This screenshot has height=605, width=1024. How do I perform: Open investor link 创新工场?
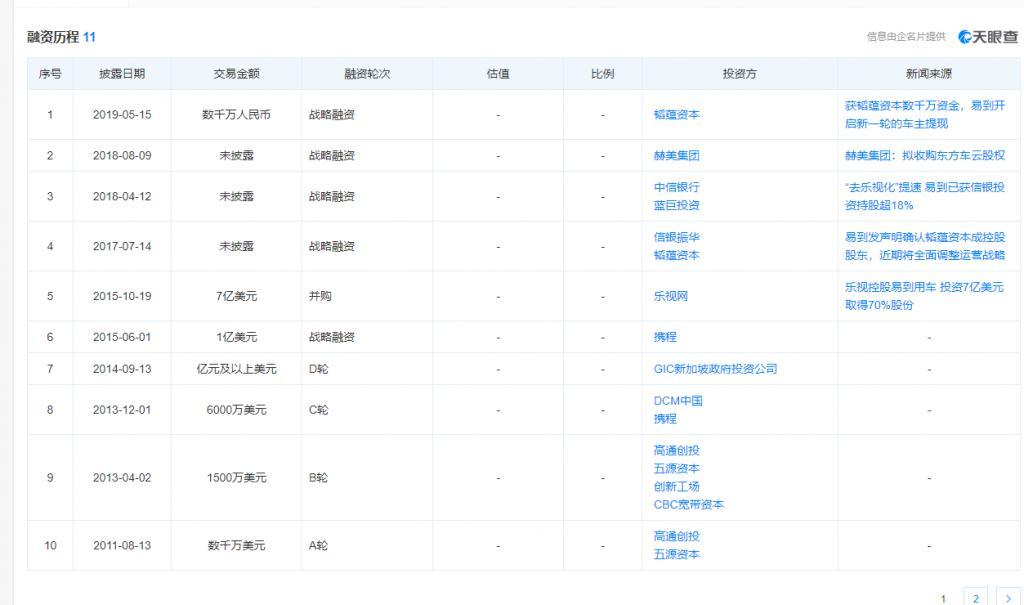coord(677,486)
